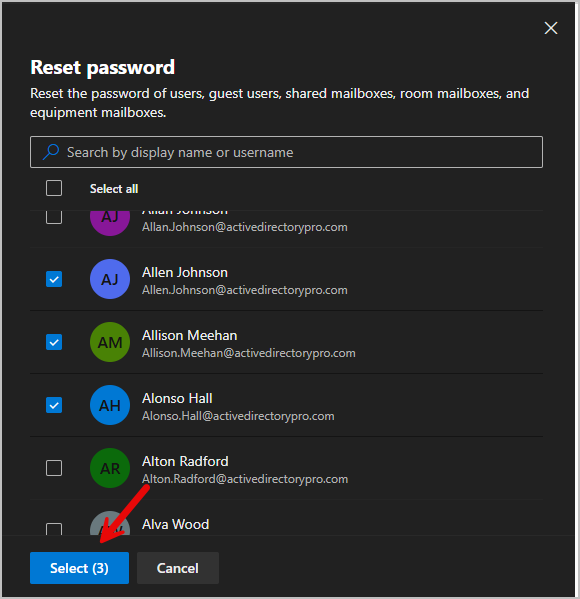Click the Cancel button

click(178, 568)
